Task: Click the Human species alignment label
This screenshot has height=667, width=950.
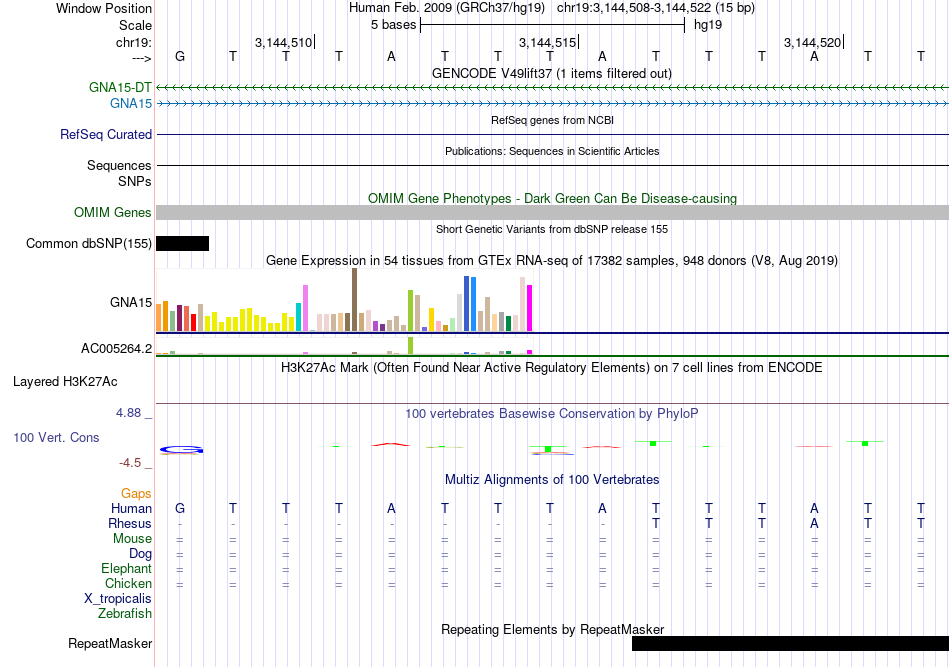Action: click(131, 508)
